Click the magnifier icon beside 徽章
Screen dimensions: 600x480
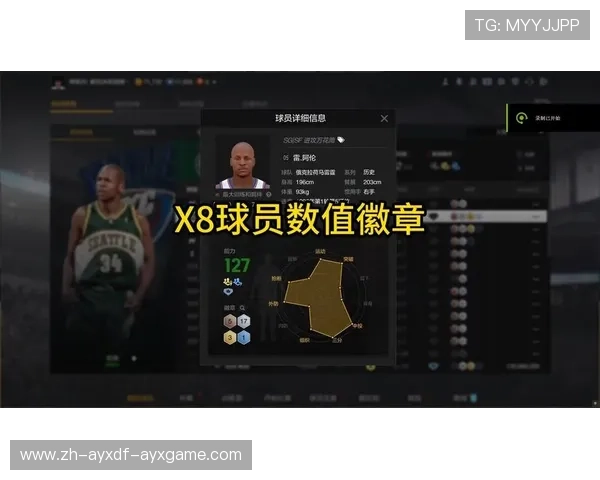(242, 308)
